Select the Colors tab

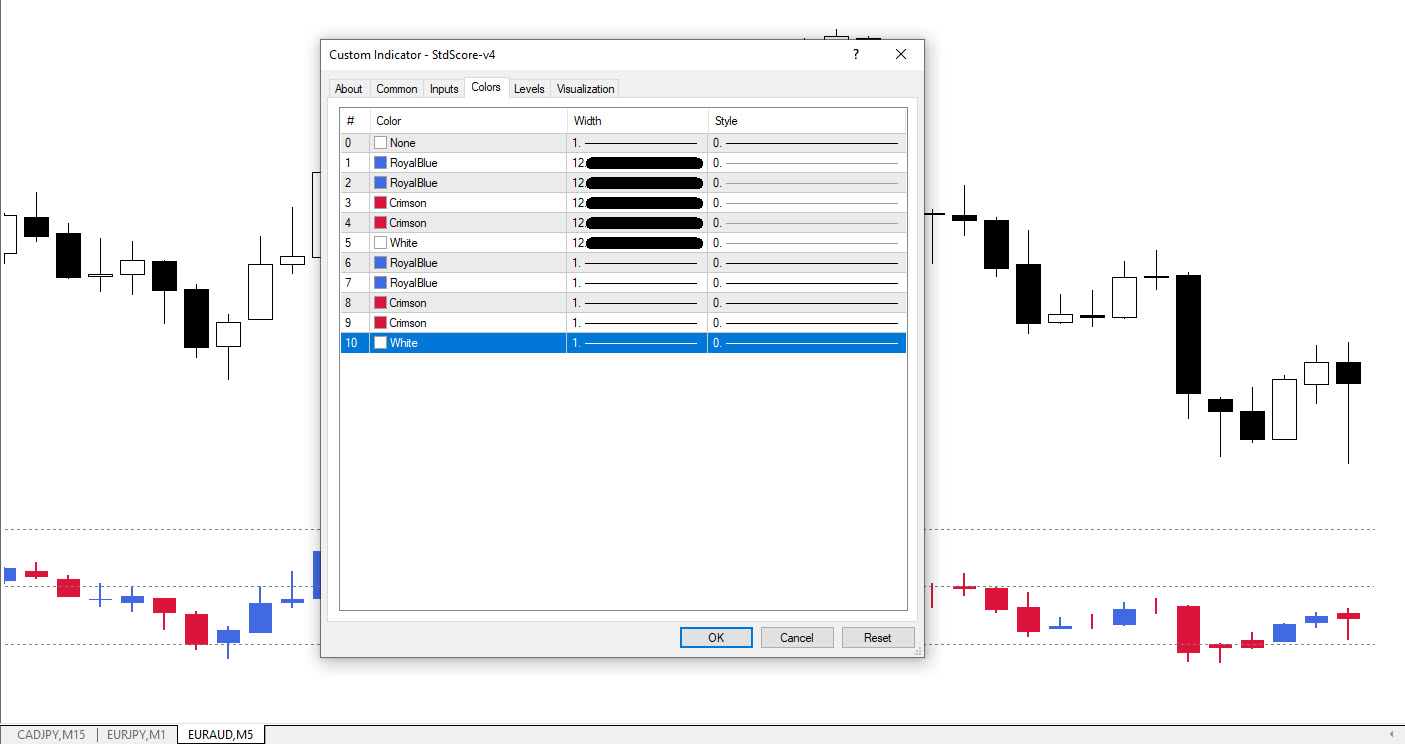[486, 88]
